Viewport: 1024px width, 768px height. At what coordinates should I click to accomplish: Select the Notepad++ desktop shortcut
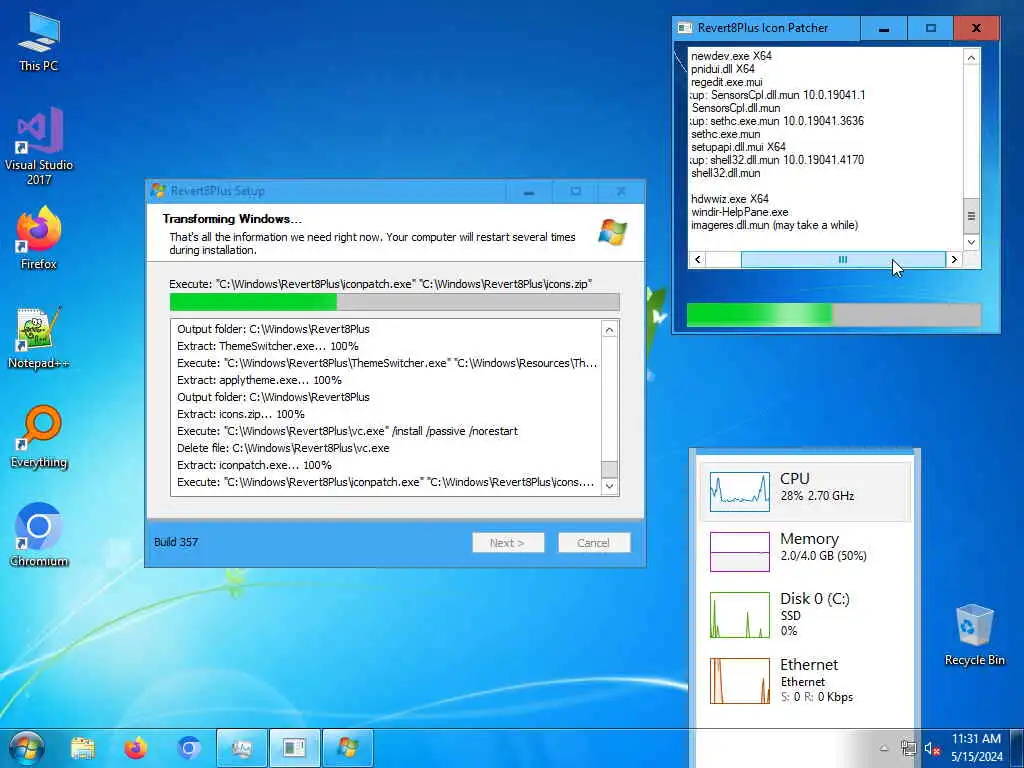coord(39,338)
